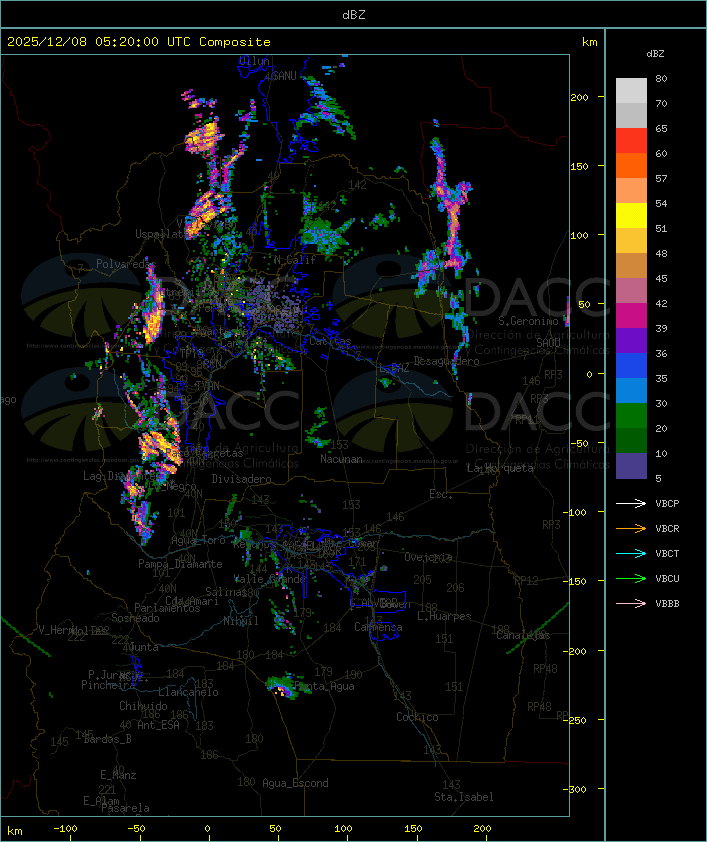Click the Cochico place label
This screenshot has width=707, height=842.
[x=417, y=717]
